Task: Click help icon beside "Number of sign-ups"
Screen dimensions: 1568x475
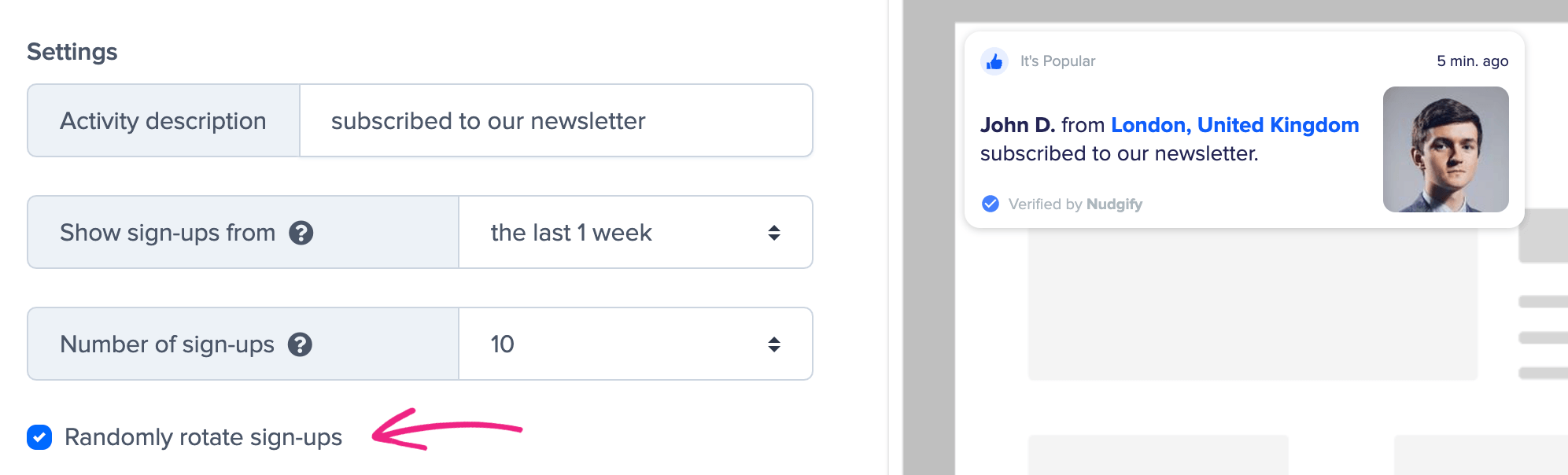Action: [300, 344]
